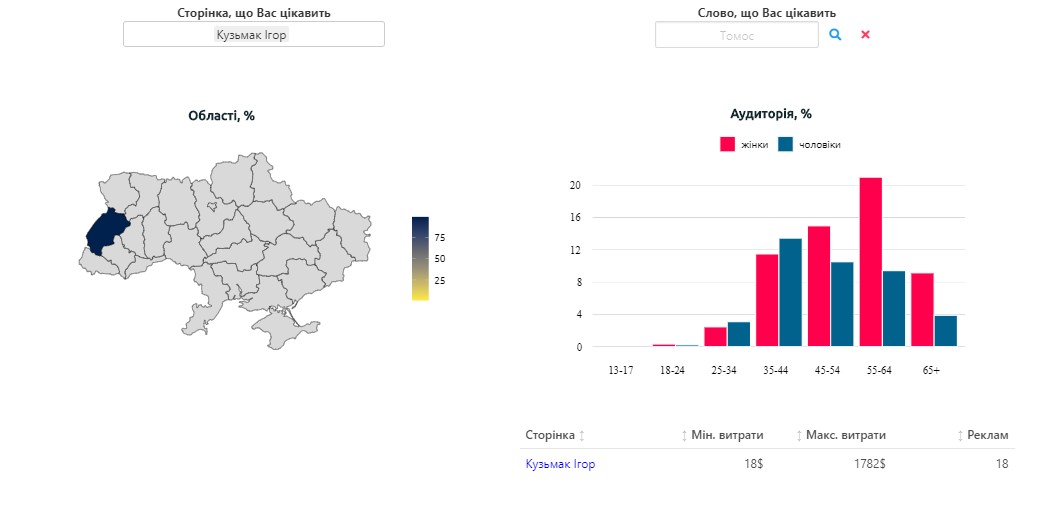The width and height of the screenshot is (1050, 510).
Task: Open the Кузьмак Ігор page link
Action: click(x=560, y=464)
